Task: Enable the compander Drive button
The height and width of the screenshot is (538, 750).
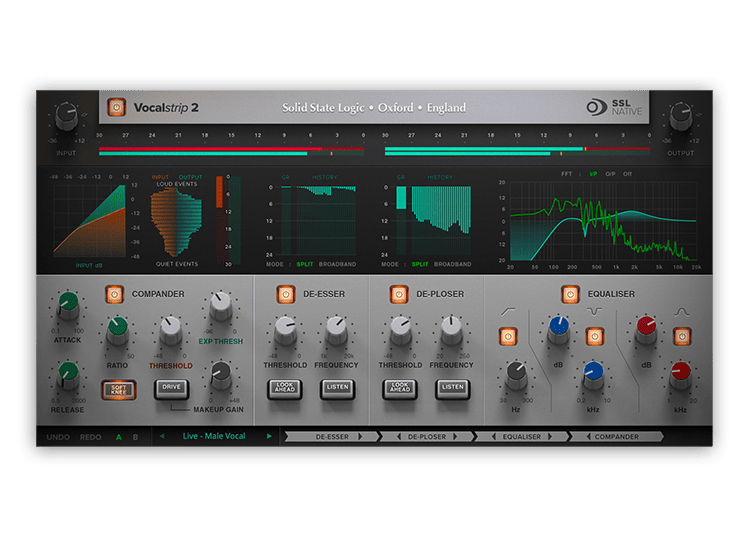Action: (171, 389)
